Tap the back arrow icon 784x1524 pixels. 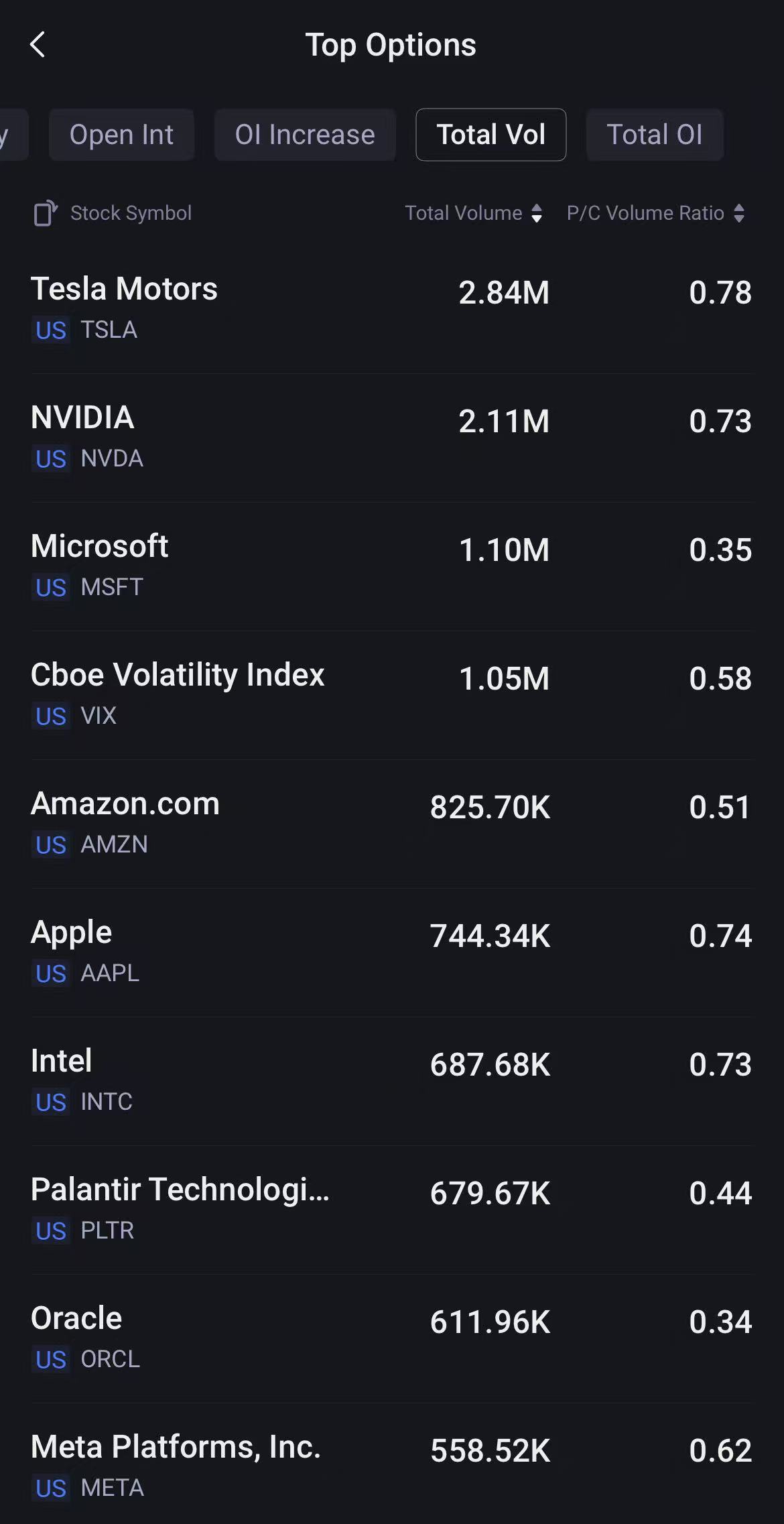[38, 45]
